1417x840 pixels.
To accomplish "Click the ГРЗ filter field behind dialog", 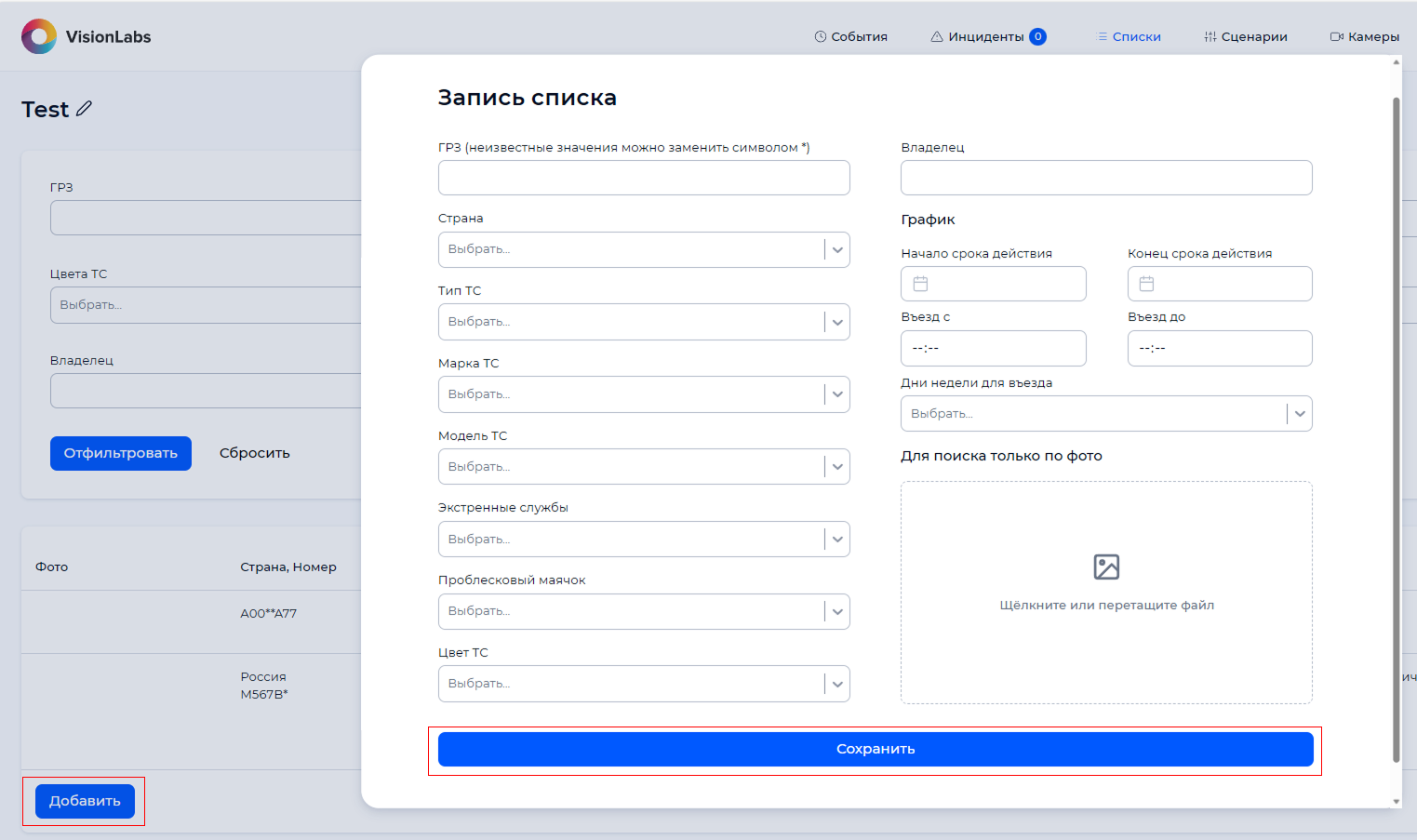I will [206, 218].
